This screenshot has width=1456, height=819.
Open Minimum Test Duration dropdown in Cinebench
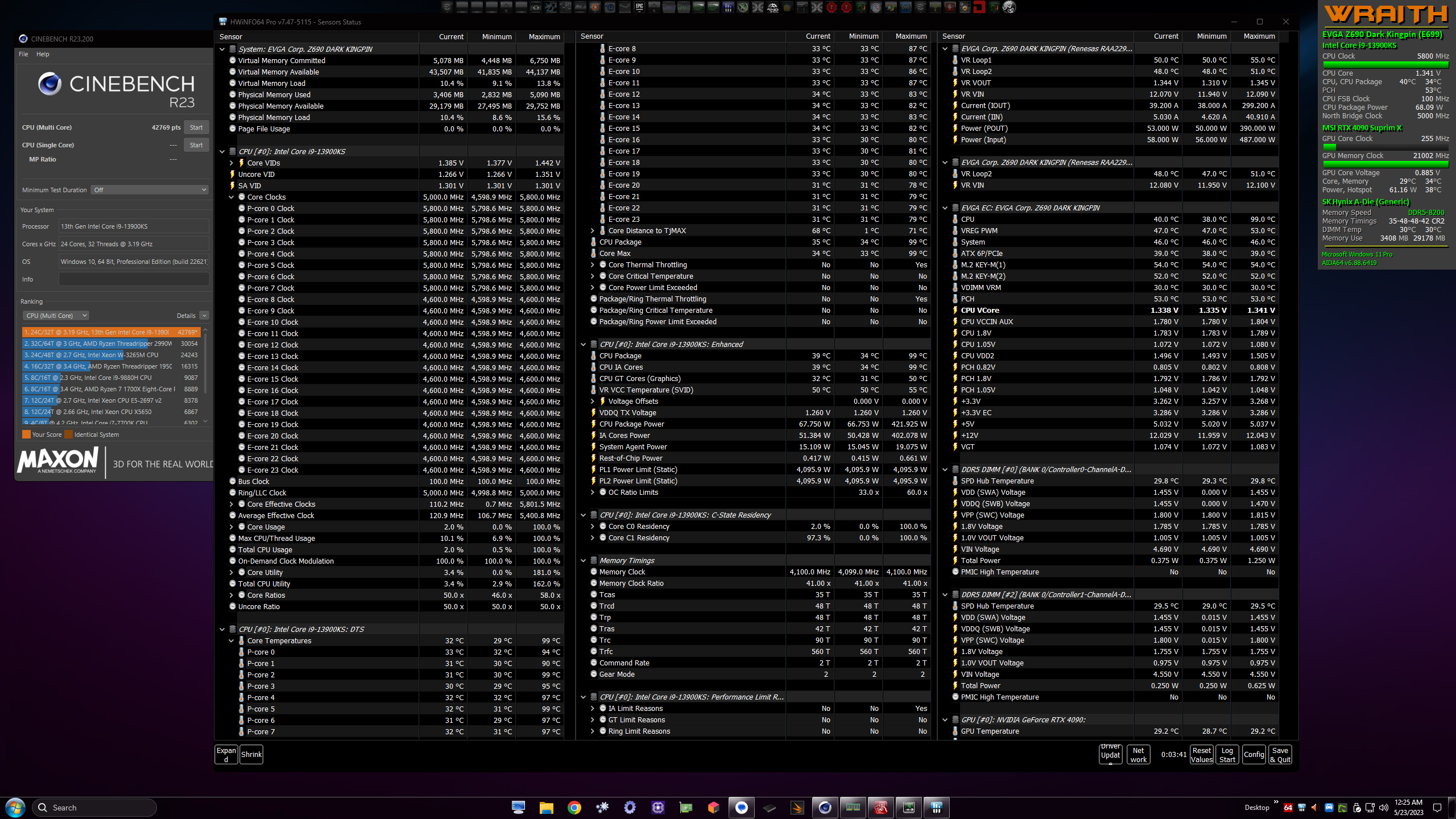[x=150, y=190]
